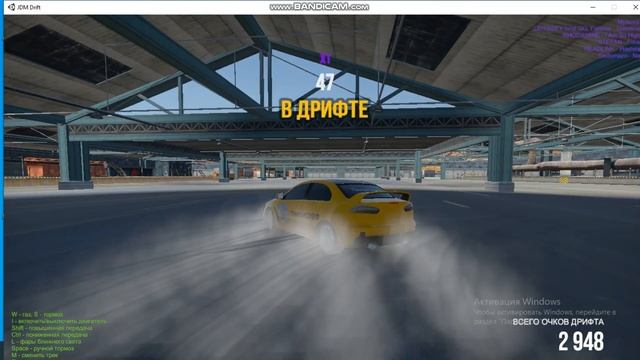Click the 'Shift - повышенная передача' hint

click(x=52, y=328)
